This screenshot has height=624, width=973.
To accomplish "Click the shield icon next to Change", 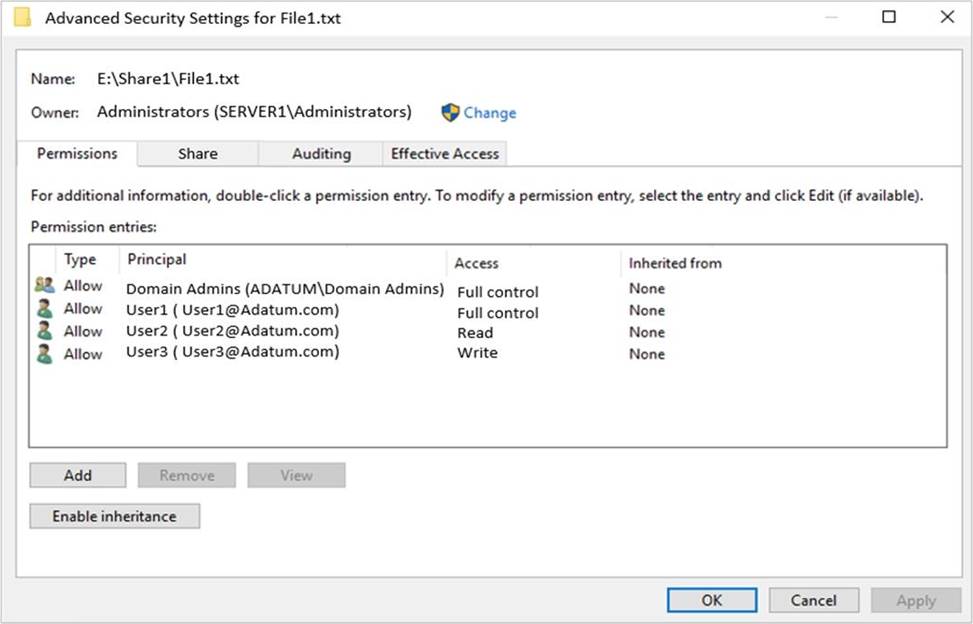I will pos(450,113).
